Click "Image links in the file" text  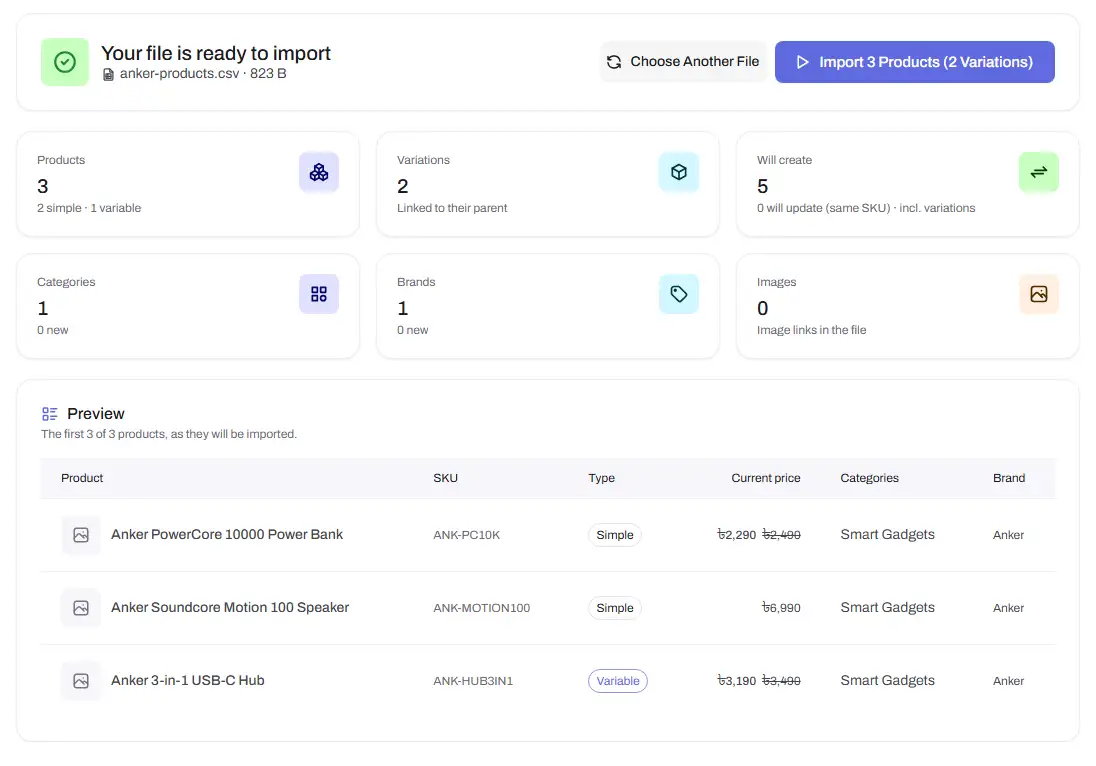pyautogui.click(x=812, y=330)
